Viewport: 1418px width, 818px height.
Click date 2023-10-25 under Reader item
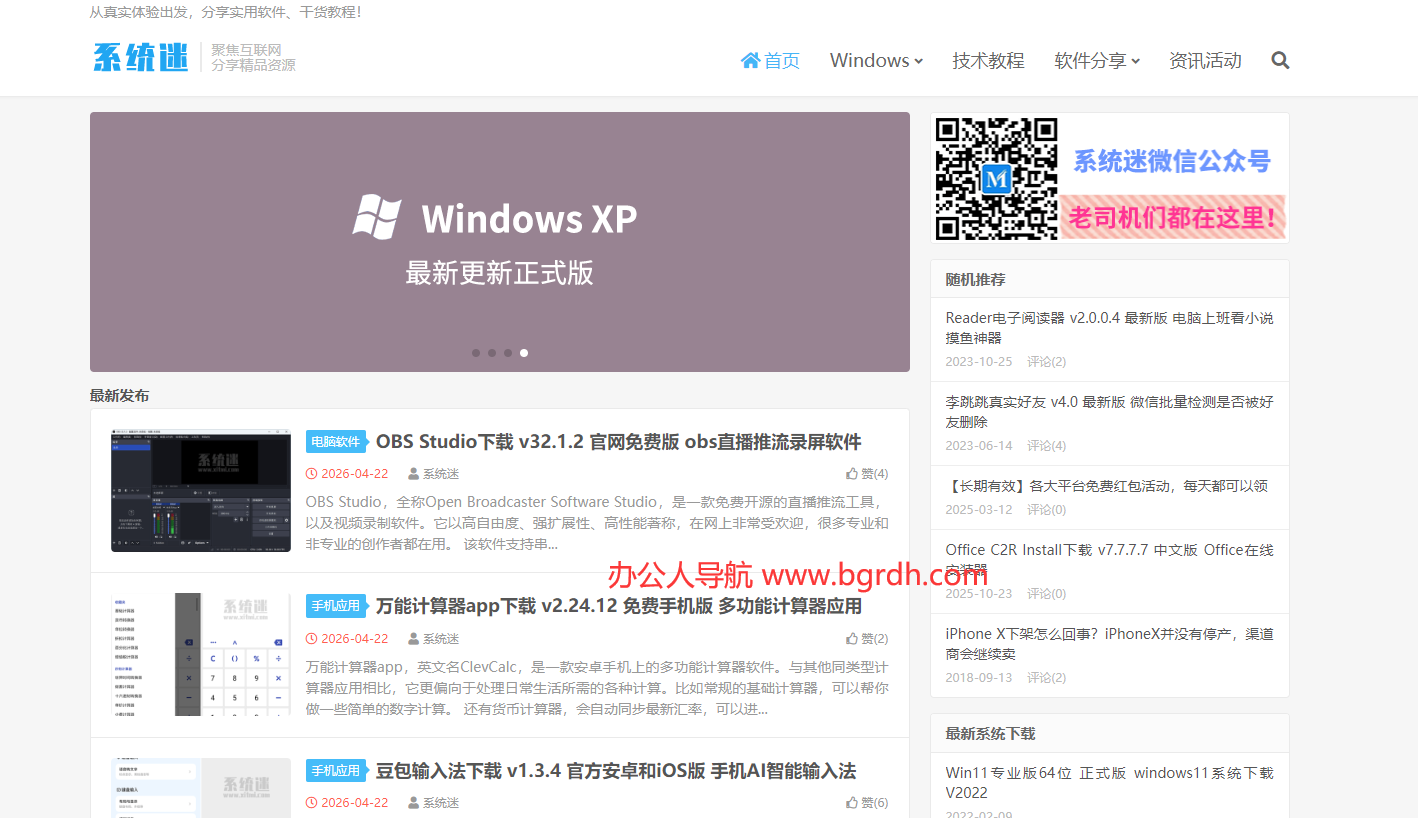pos(979,362)
